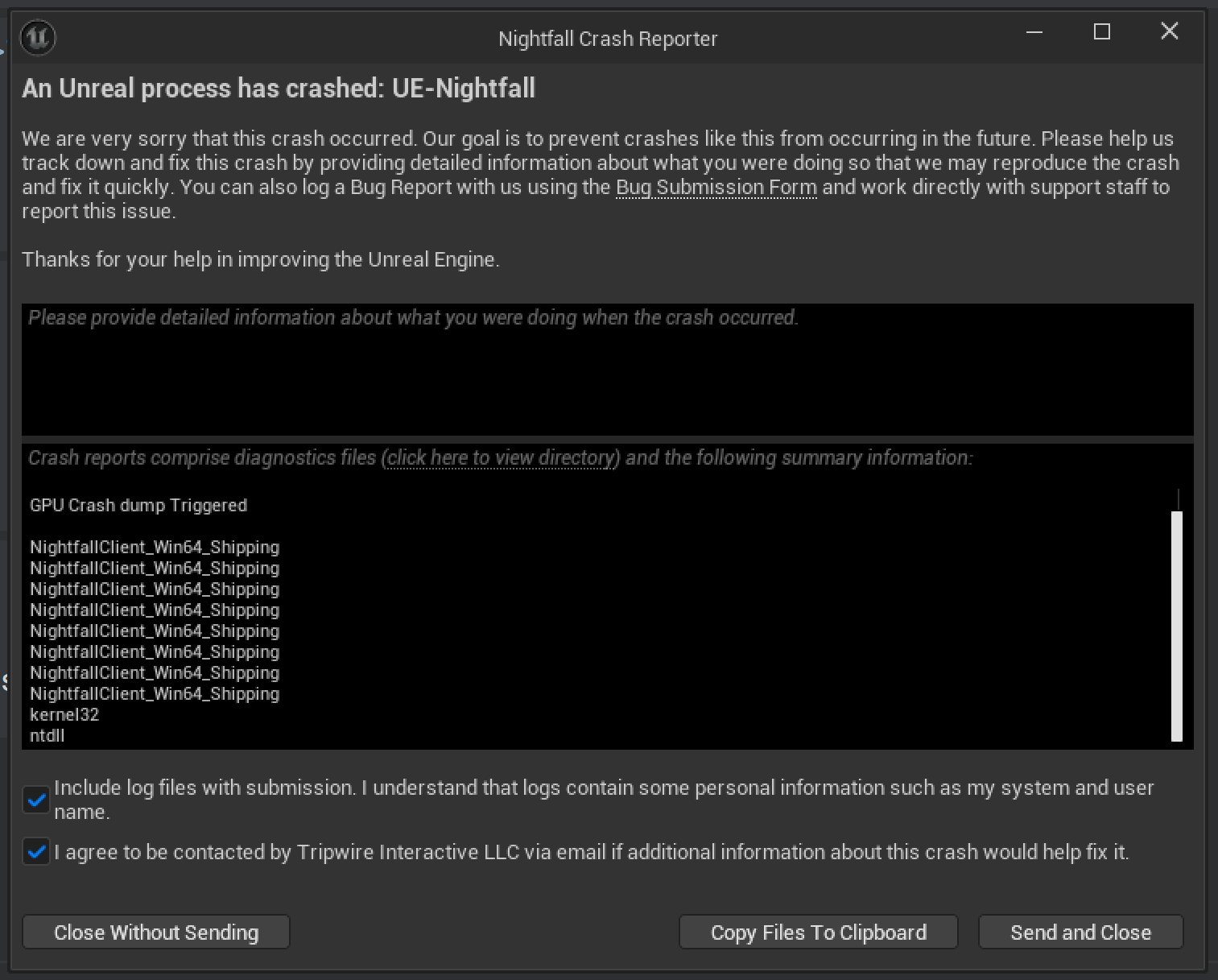Minimize the Nightfall Crash Reporter window
Viewport: 1218px width, 980px height.
click(x=1034, y=32)
